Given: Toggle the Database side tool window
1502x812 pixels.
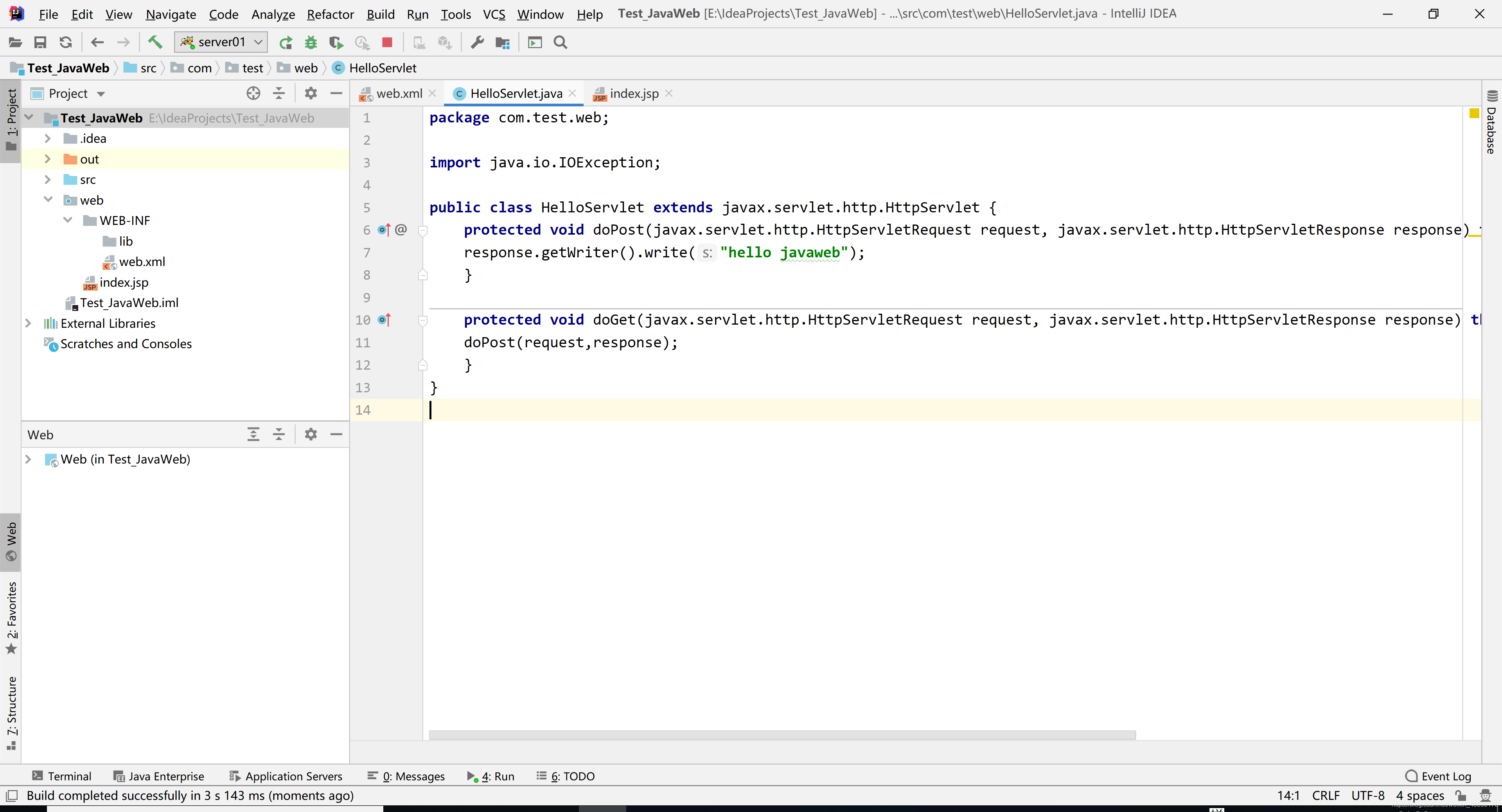Looking at the screenshot, I should (x=1491, y=122).
